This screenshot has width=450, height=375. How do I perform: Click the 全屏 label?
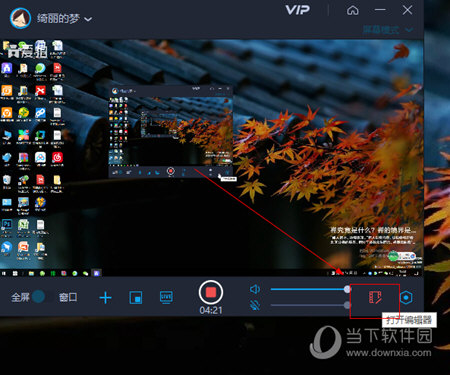[20, 297]
